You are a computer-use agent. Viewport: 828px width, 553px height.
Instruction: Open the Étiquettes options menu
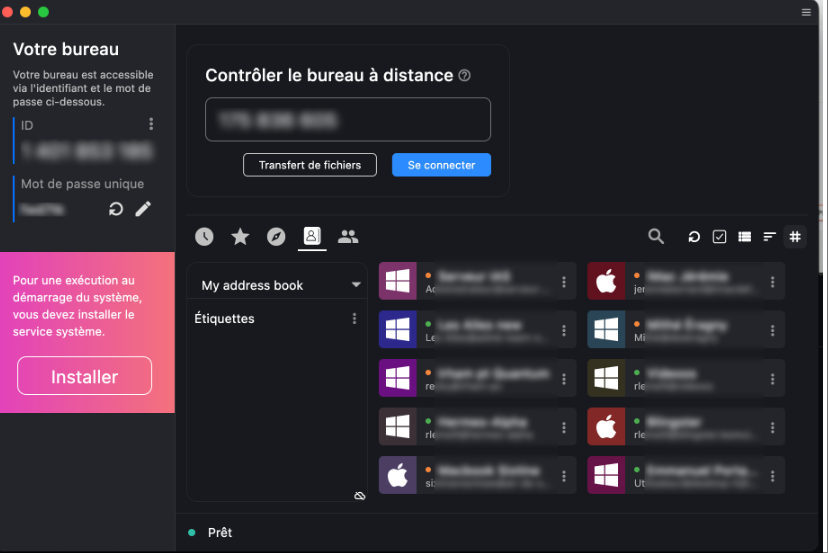(354, 318)
